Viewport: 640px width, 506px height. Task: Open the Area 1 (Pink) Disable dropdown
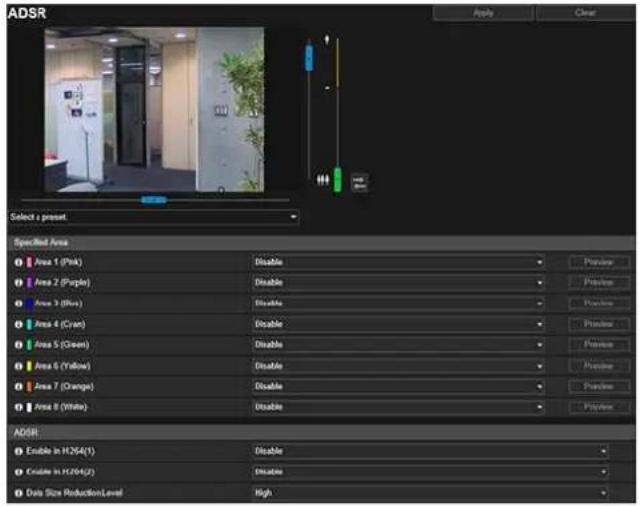(x=398, y=262)
